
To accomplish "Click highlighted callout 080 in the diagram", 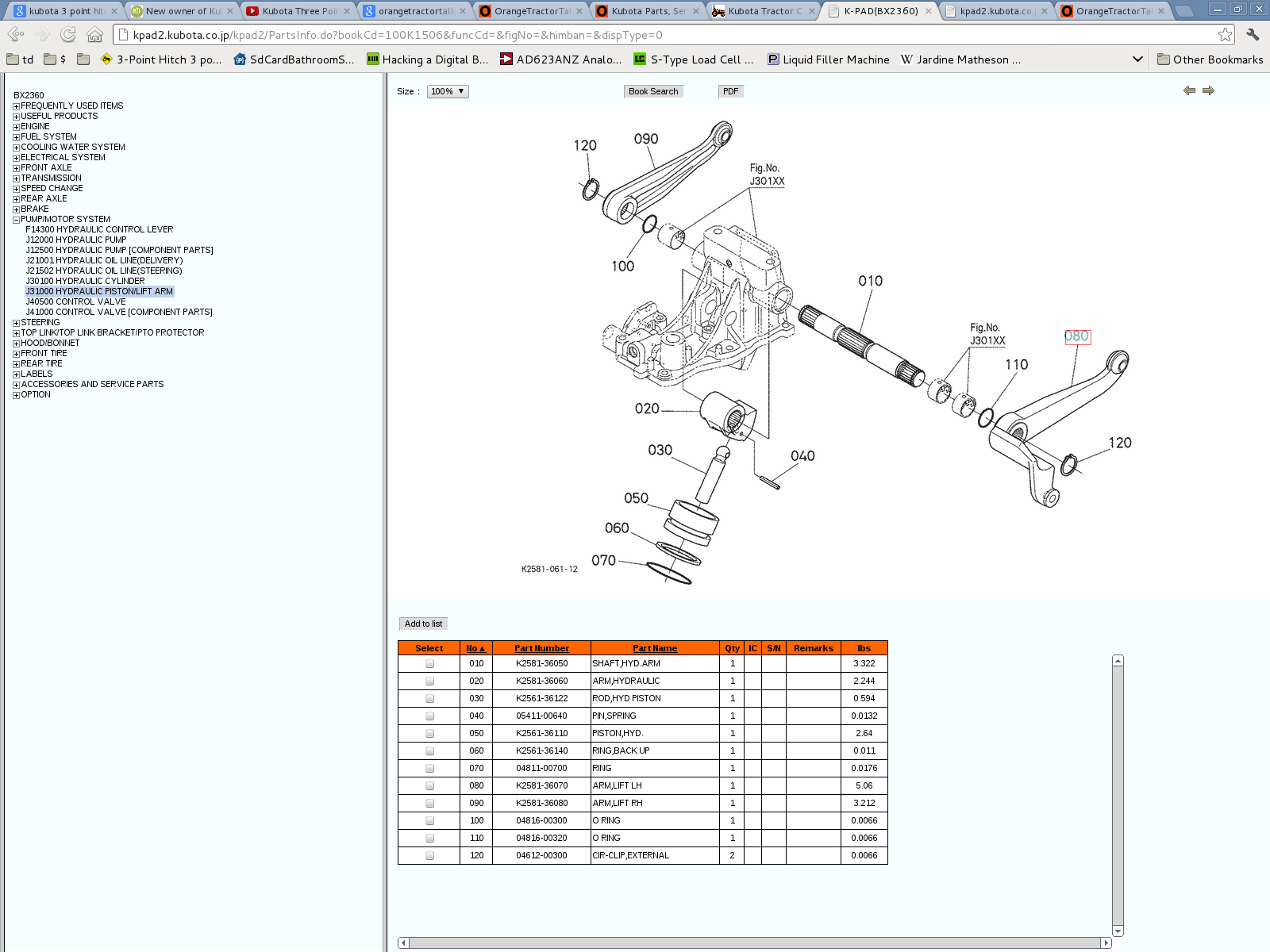I will (x=1077, y=336).
